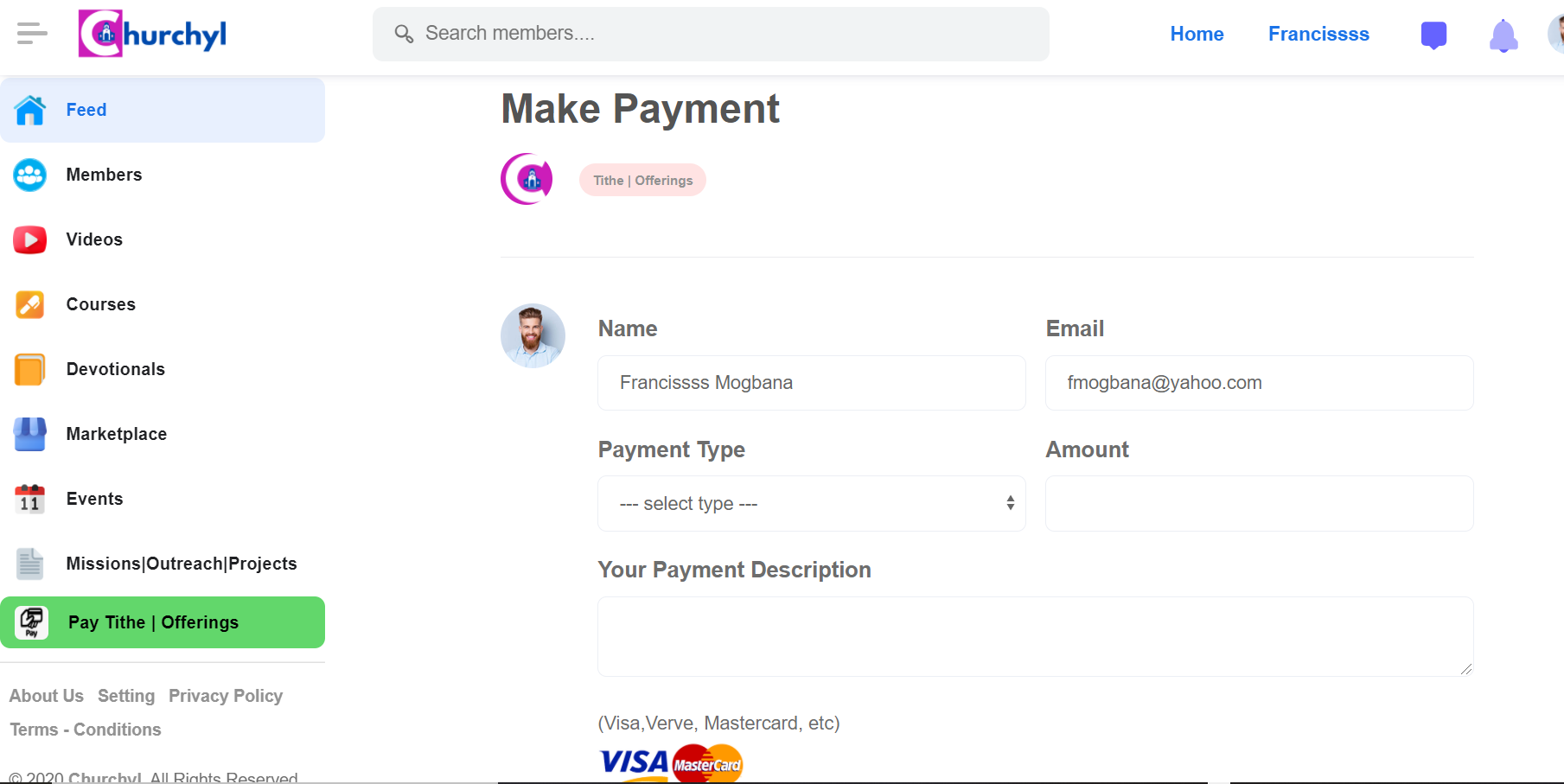The height and width of the screenshot is (784, 1564).
Task: Click the Home link in header
Action: point(1197,34)
